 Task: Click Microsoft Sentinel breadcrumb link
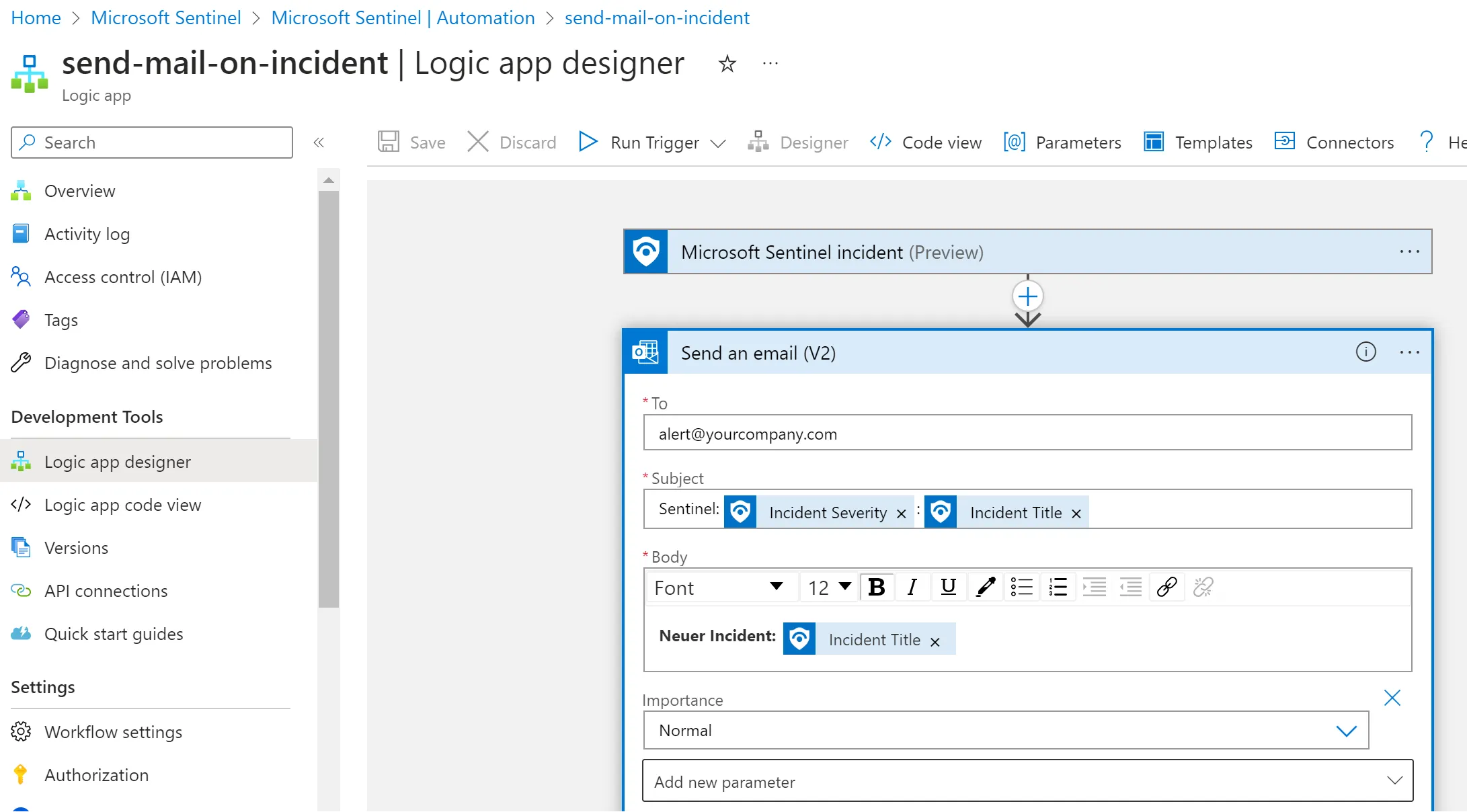pos(165,18)
